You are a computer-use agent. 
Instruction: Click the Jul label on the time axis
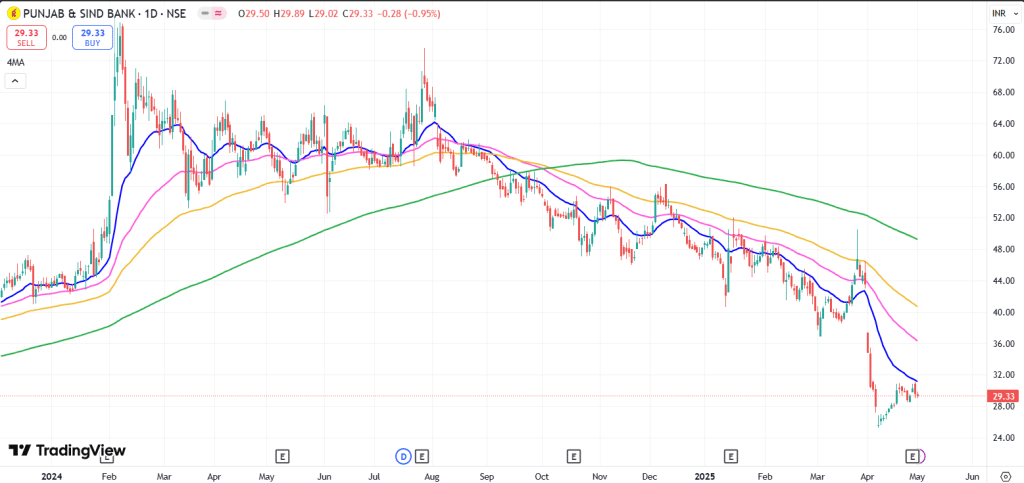[x=376, y=475]
